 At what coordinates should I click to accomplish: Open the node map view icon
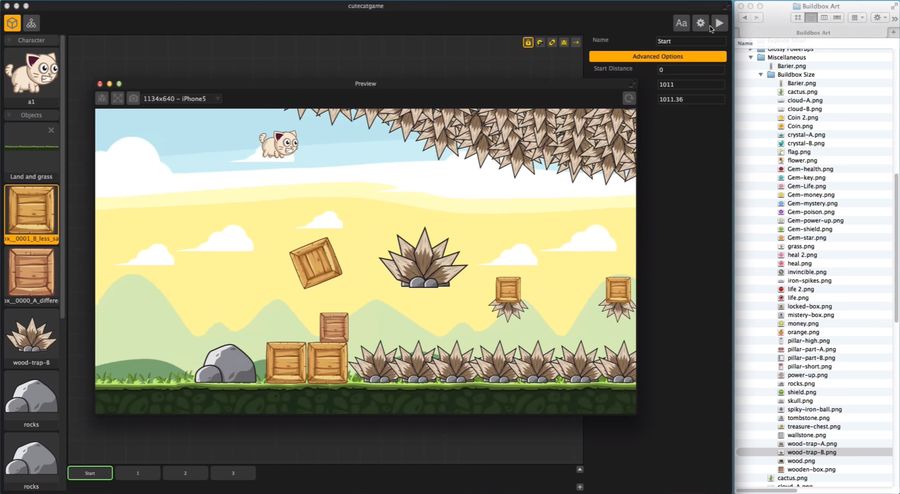32,22
